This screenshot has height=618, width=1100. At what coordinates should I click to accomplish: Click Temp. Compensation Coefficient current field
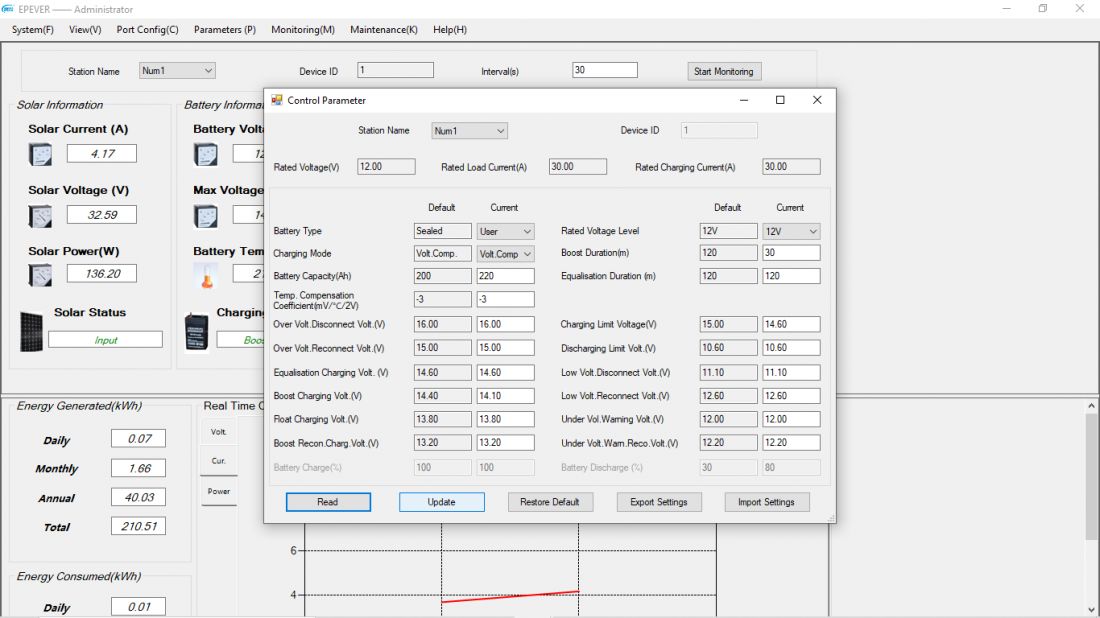[x=505, y=300]
